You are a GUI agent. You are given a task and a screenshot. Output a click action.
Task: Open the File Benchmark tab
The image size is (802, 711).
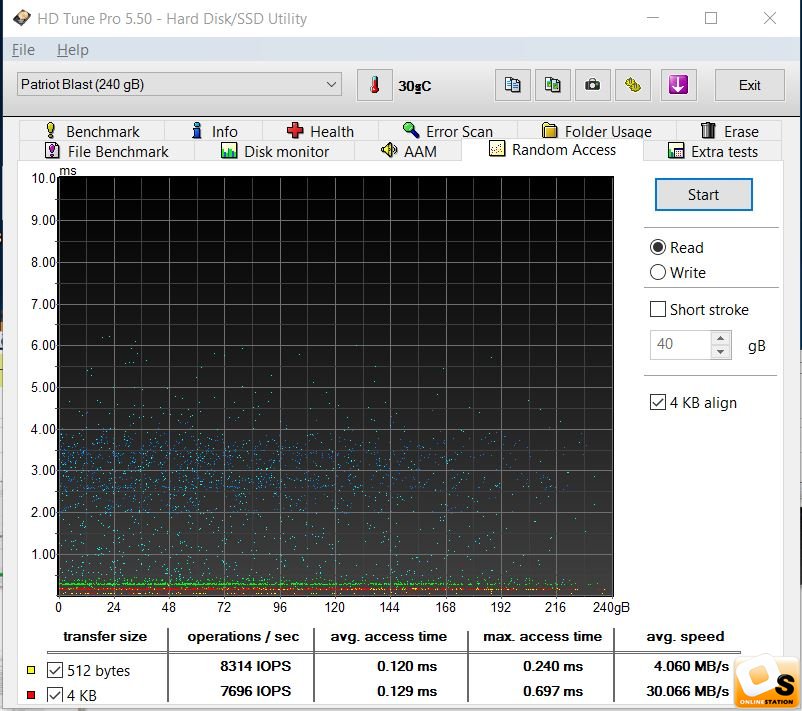tap(106, 151)
